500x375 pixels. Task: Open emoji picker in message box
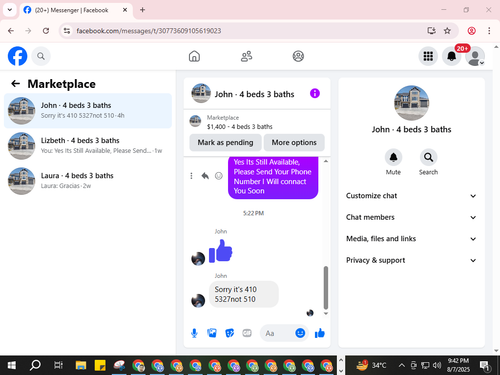click(x=300, y=333)
